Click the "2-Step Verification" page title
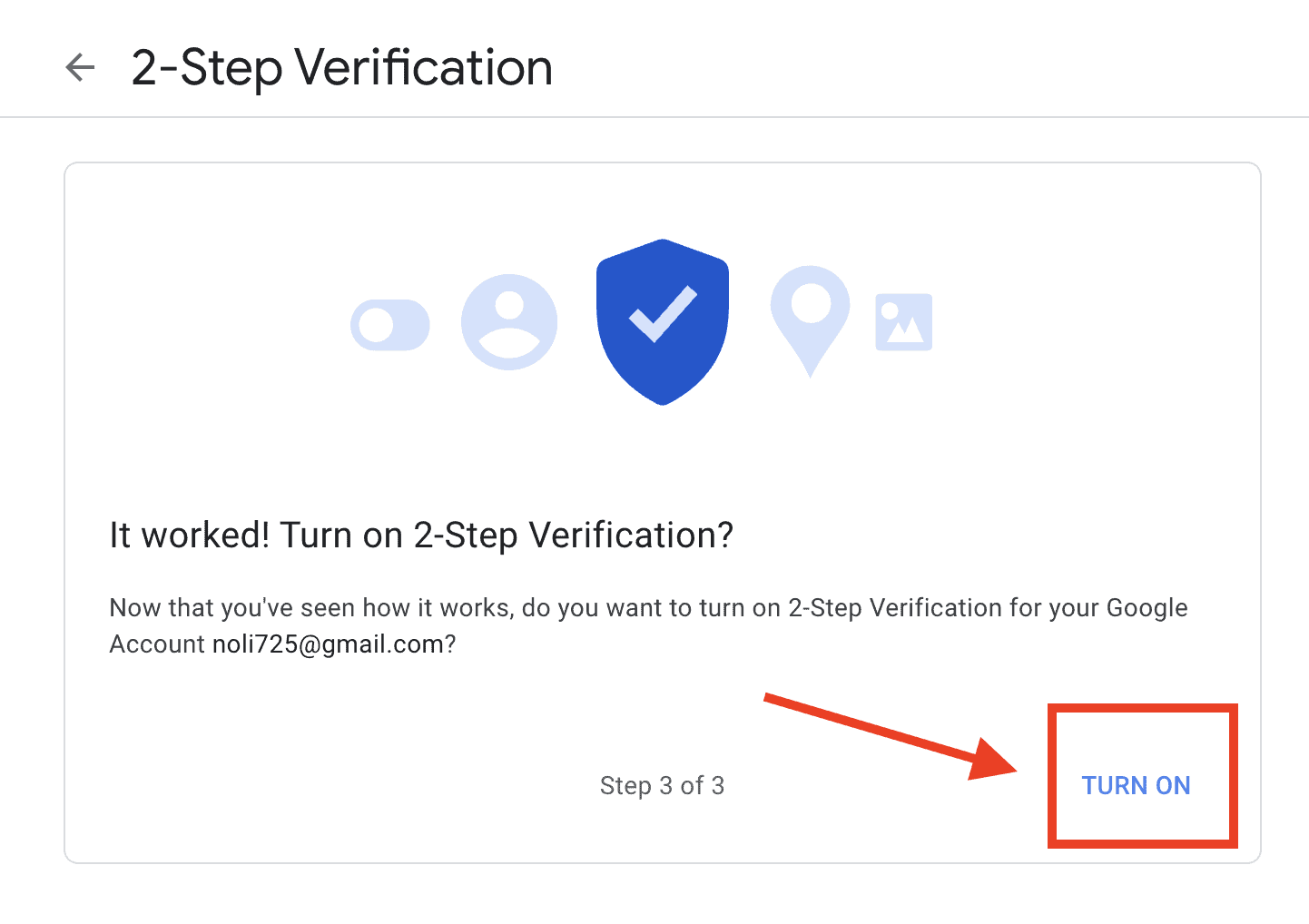 click(x=341, y=68)
